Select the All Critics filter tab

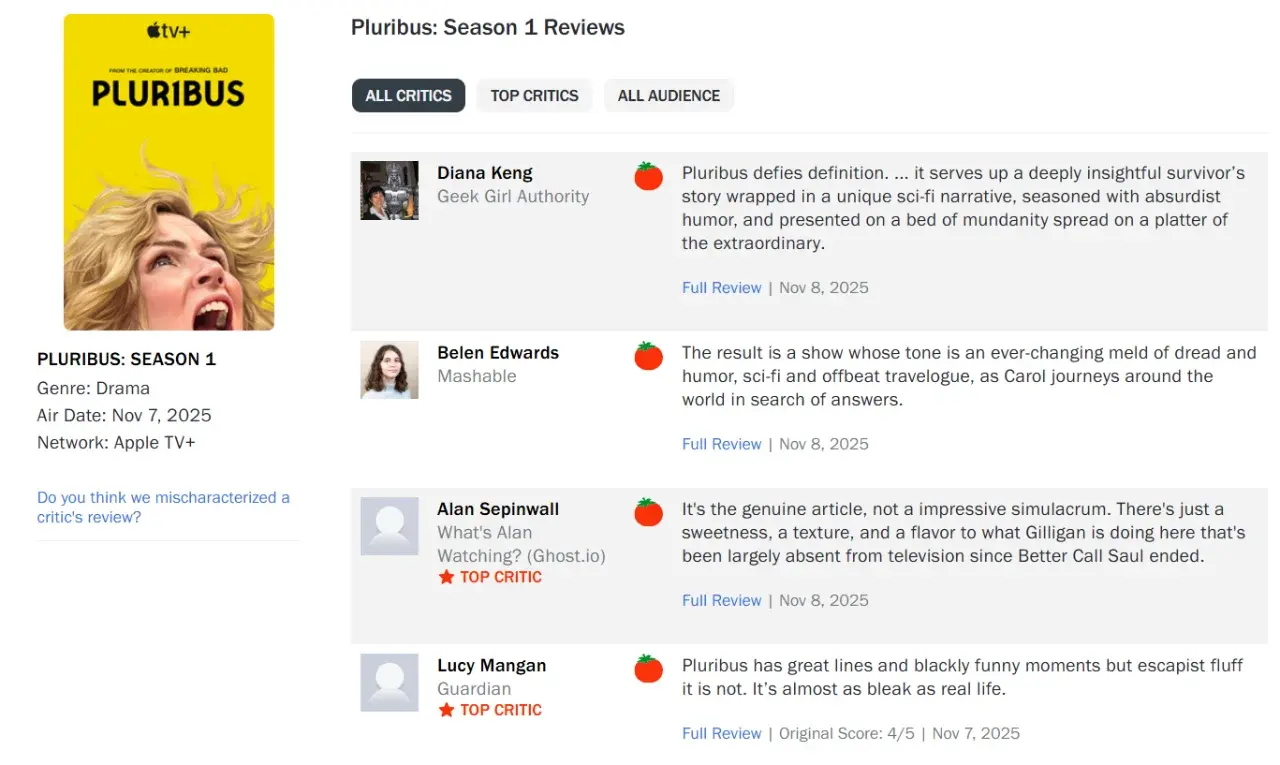click(x=408, y=96)
